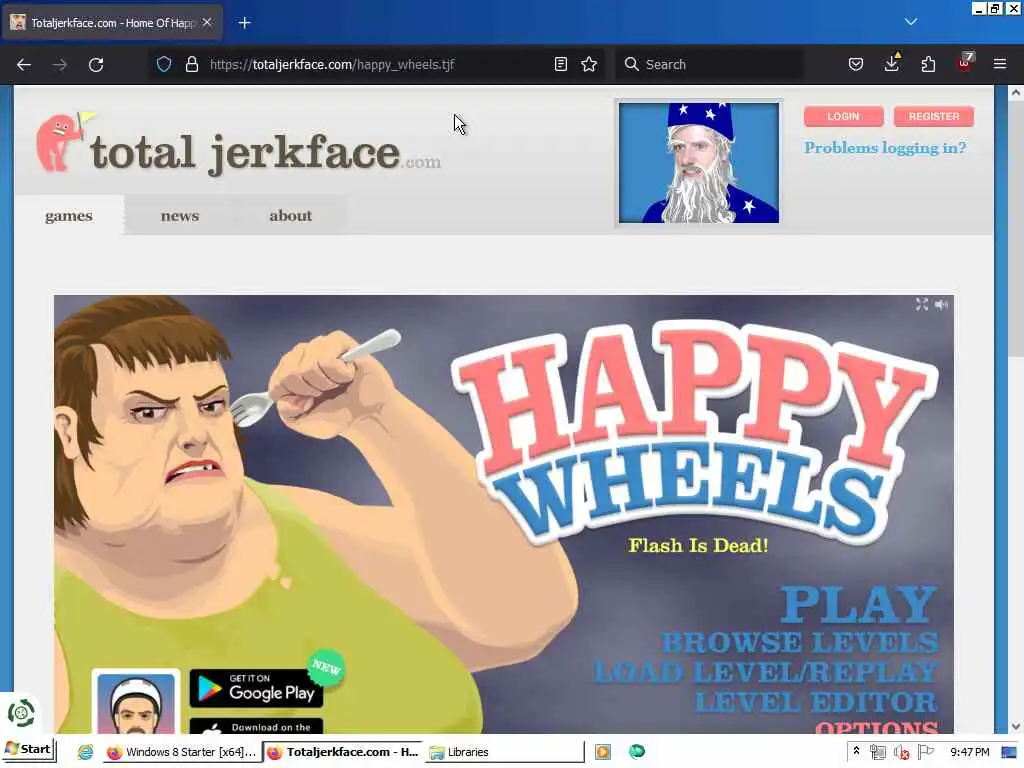Toggle the game fullscreen icon
This screenshot has height=768, width=1024.
coord(921,304)
